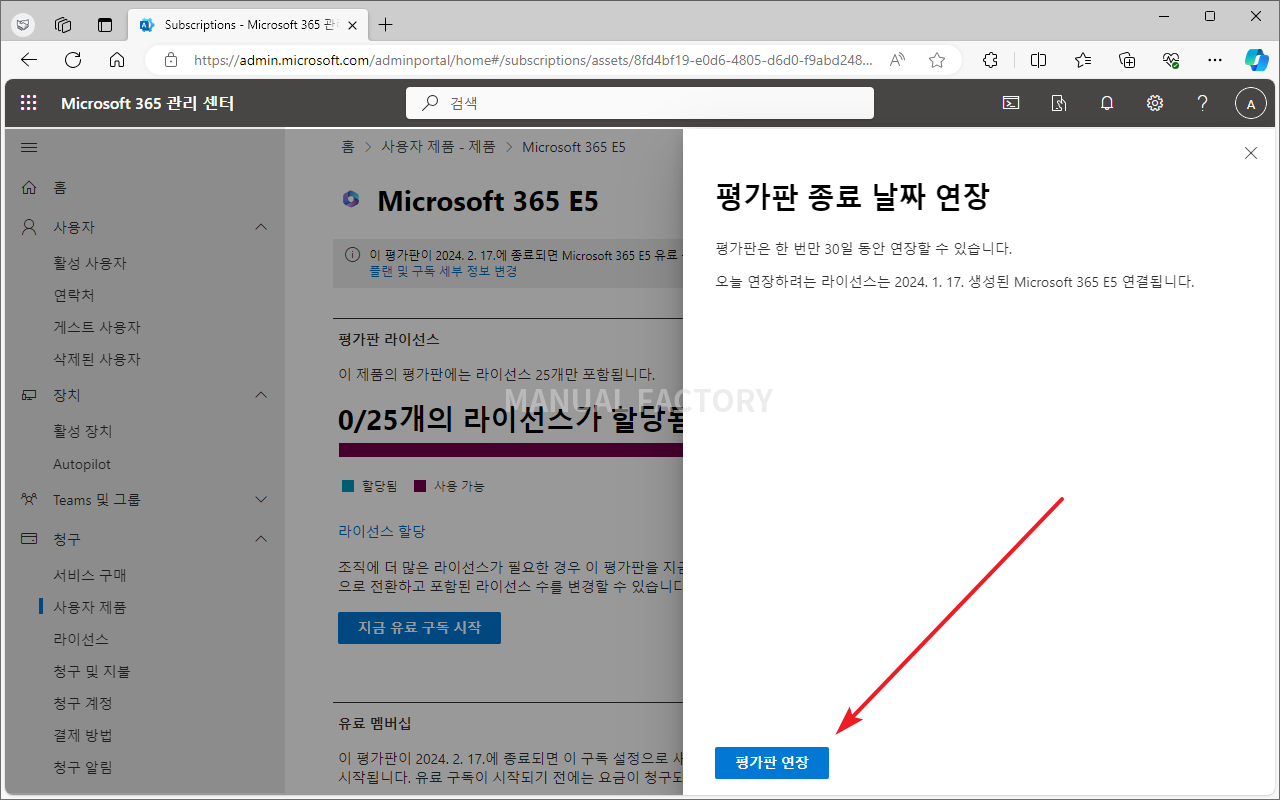Open the settings gear in header
The height and width of the screenshot is (800, 1280).
pyautogui.click(x=1155, y=103)
